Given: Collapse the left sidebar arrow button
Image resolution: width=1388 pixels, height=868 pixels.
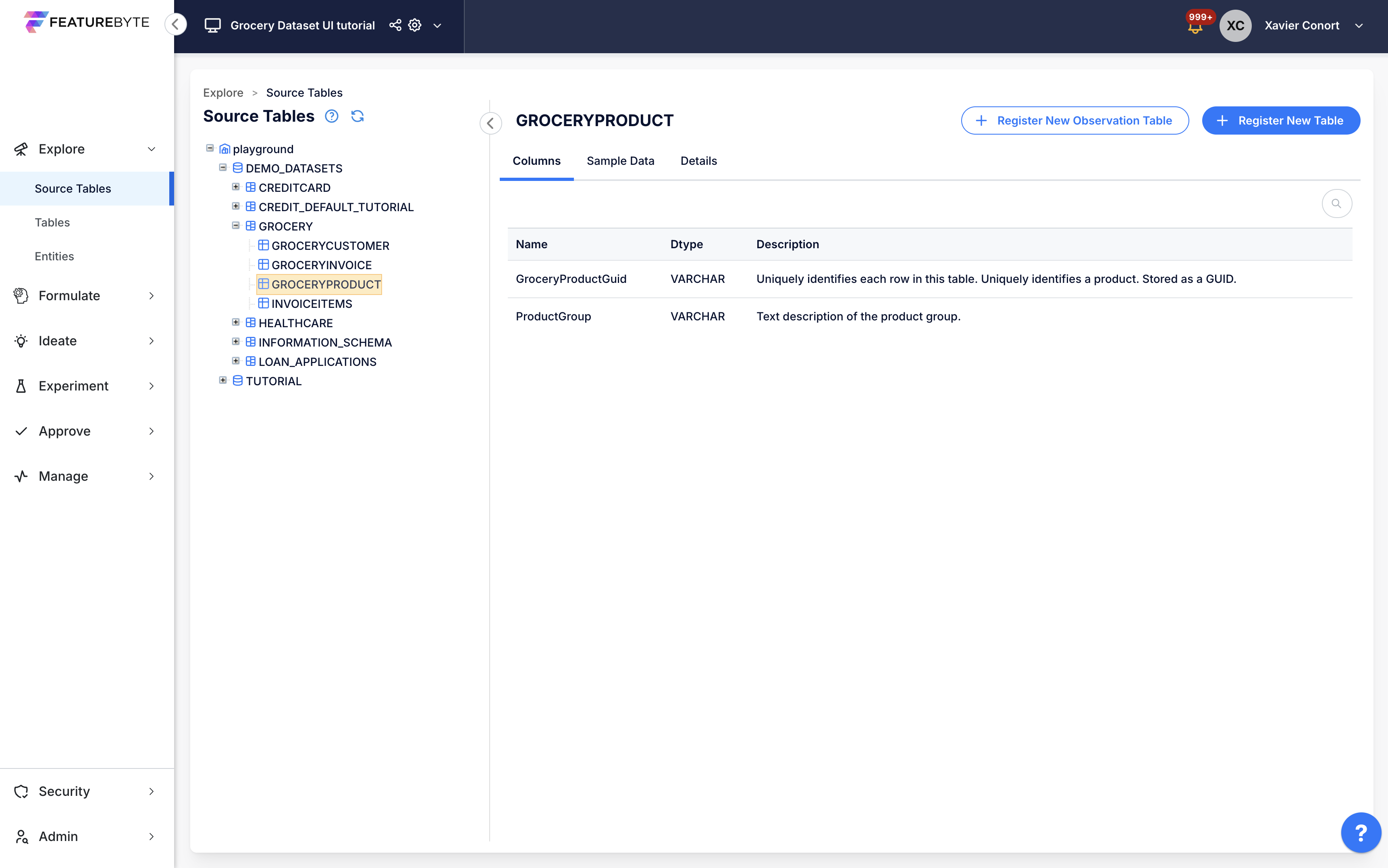Looking at the screenshot, I should [176, 25].
